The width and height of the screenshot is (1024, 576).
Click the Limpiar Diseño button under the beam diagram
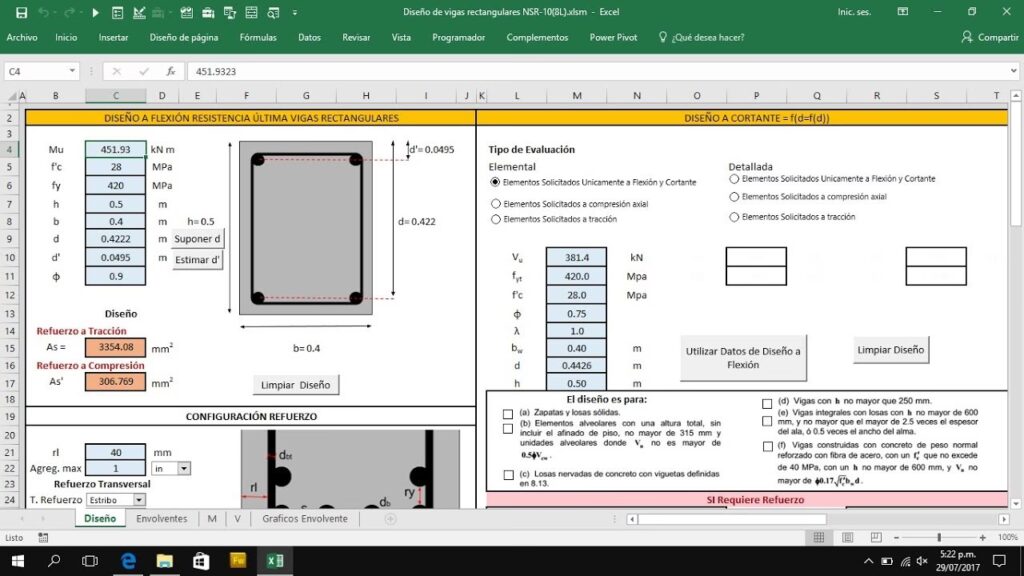click(x=295, y=385)
